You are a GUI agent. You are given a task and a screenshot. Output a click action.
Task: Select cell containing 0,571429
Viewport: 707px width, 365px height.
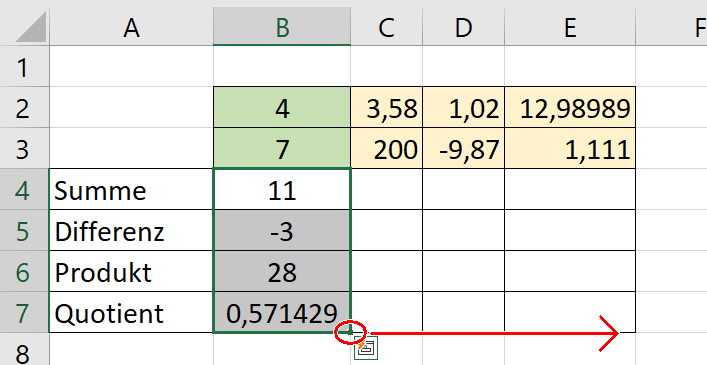point(282,312)
